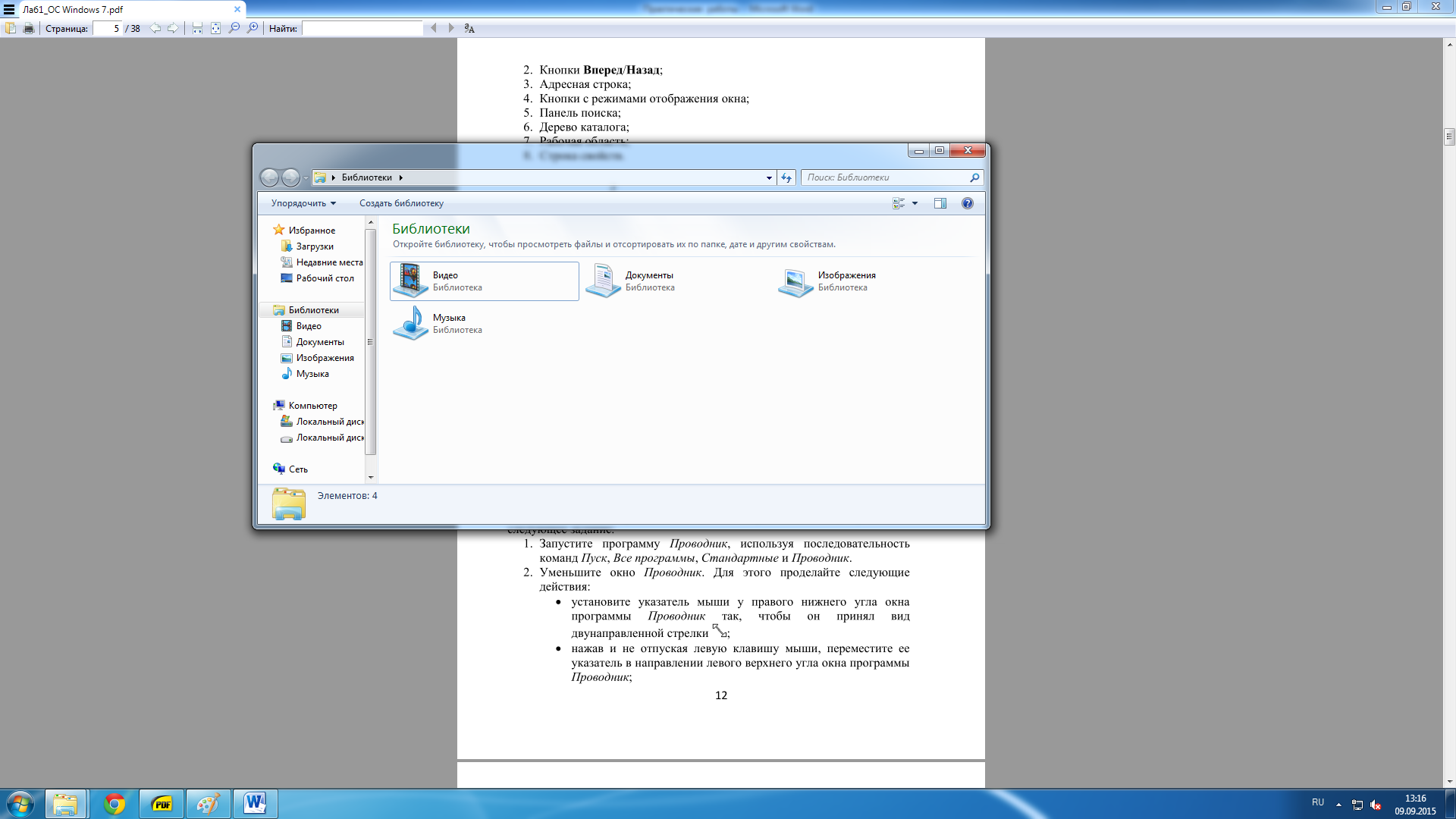The height and width of the screenshot is (819, 1456).
Task: Select Загрузки in navigation pane
Action: pos(314,246)
